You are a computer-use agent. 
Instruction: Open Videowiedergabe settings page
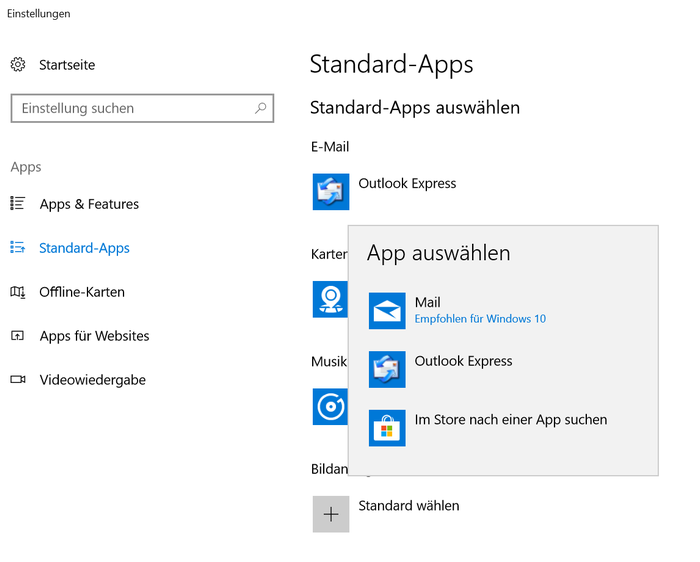92,380
